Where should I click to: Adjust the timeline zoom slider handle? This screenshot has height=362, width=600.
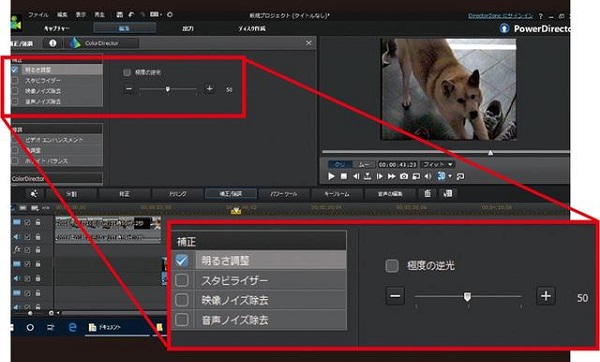click(30, 313)
